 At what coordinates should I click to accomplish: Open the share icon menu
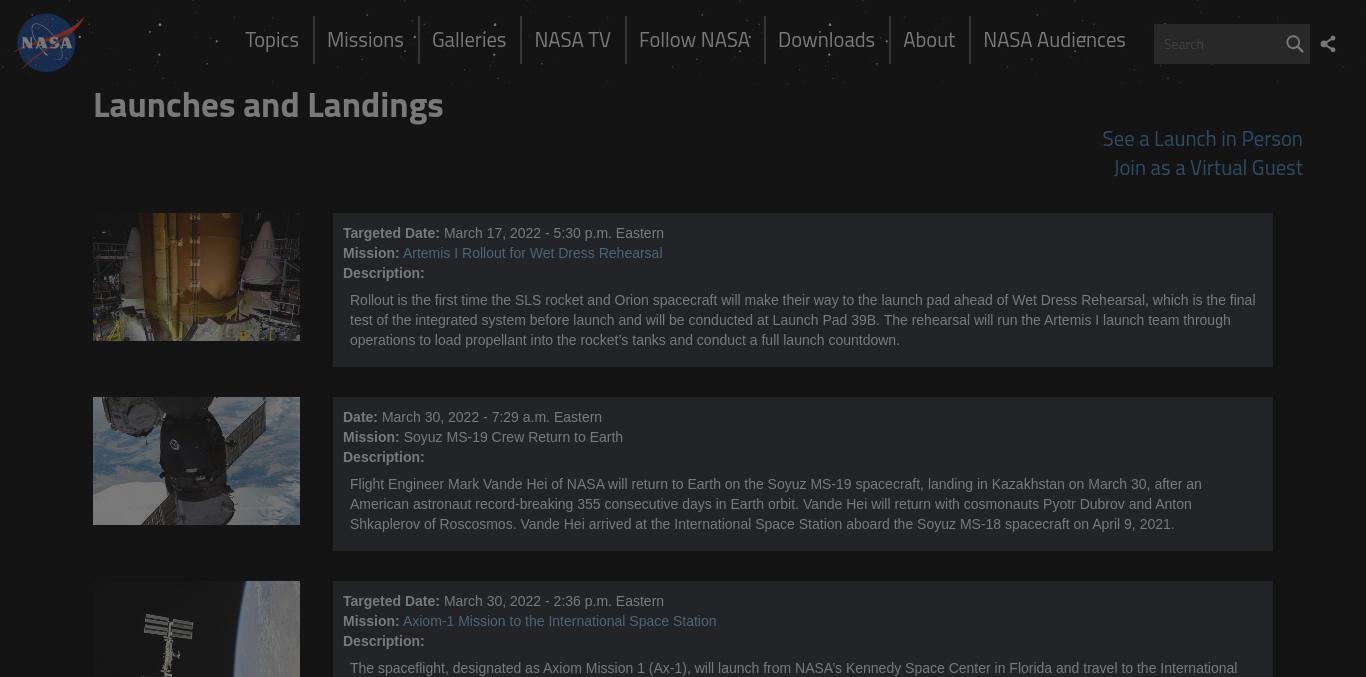[x=1328, y=44]
